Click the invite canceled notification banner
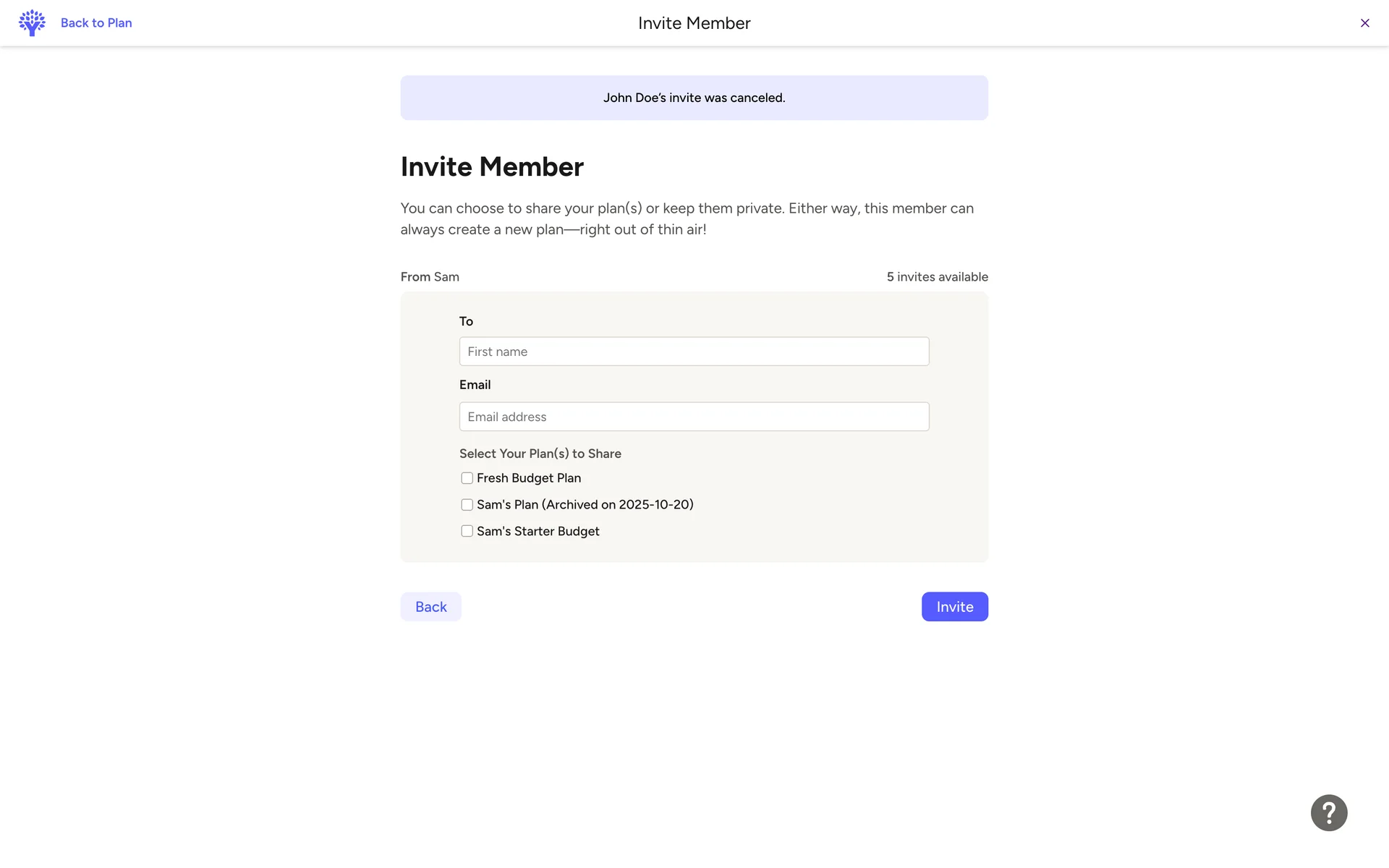The height and width of the screenshot is (868, 1389). pyautogui.click(x=694, y=98)
